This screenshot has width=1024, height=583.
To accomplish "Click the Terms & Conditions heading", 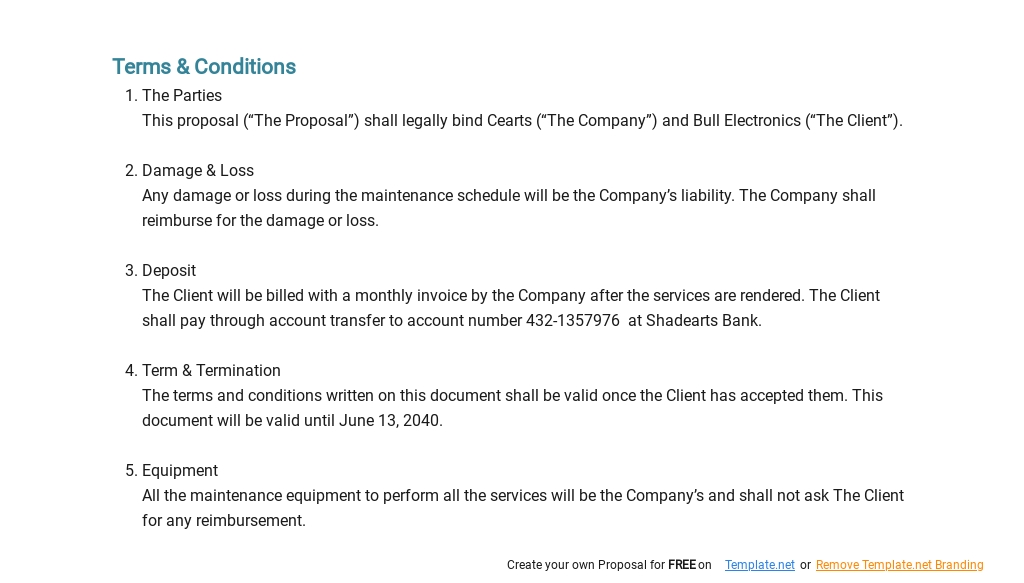I will pyautogui.click(x=204, y=67).
